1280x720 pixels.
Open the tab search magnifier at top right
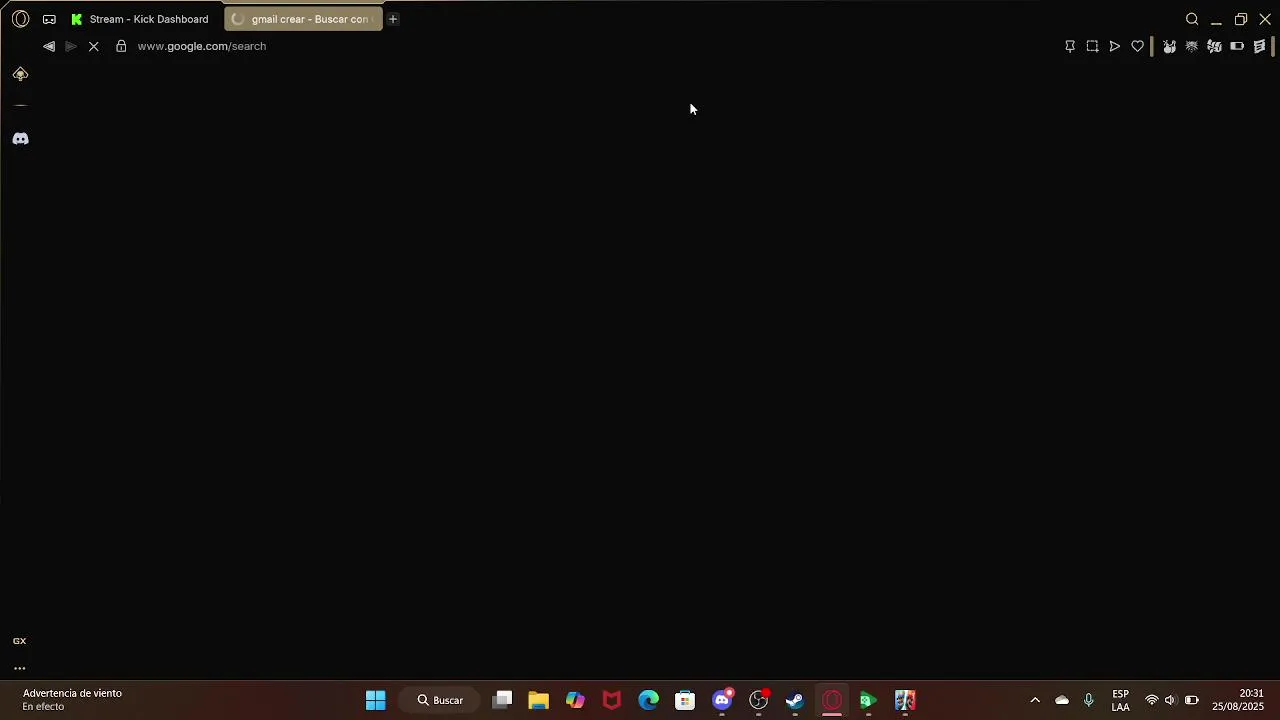coord(1192,19)
